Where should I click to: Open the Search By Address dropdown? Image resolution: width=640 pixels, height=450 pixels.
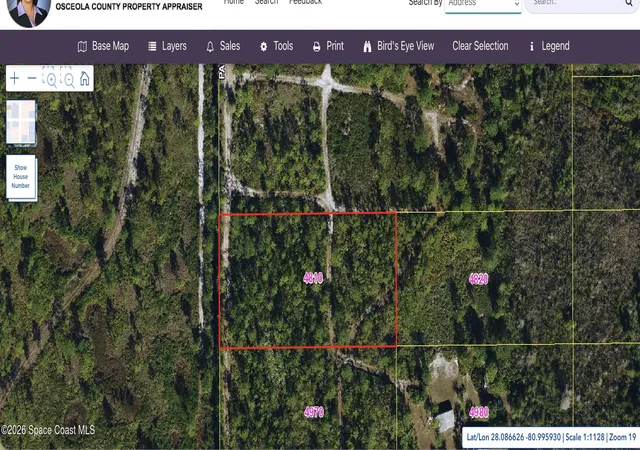click(483, 5)
